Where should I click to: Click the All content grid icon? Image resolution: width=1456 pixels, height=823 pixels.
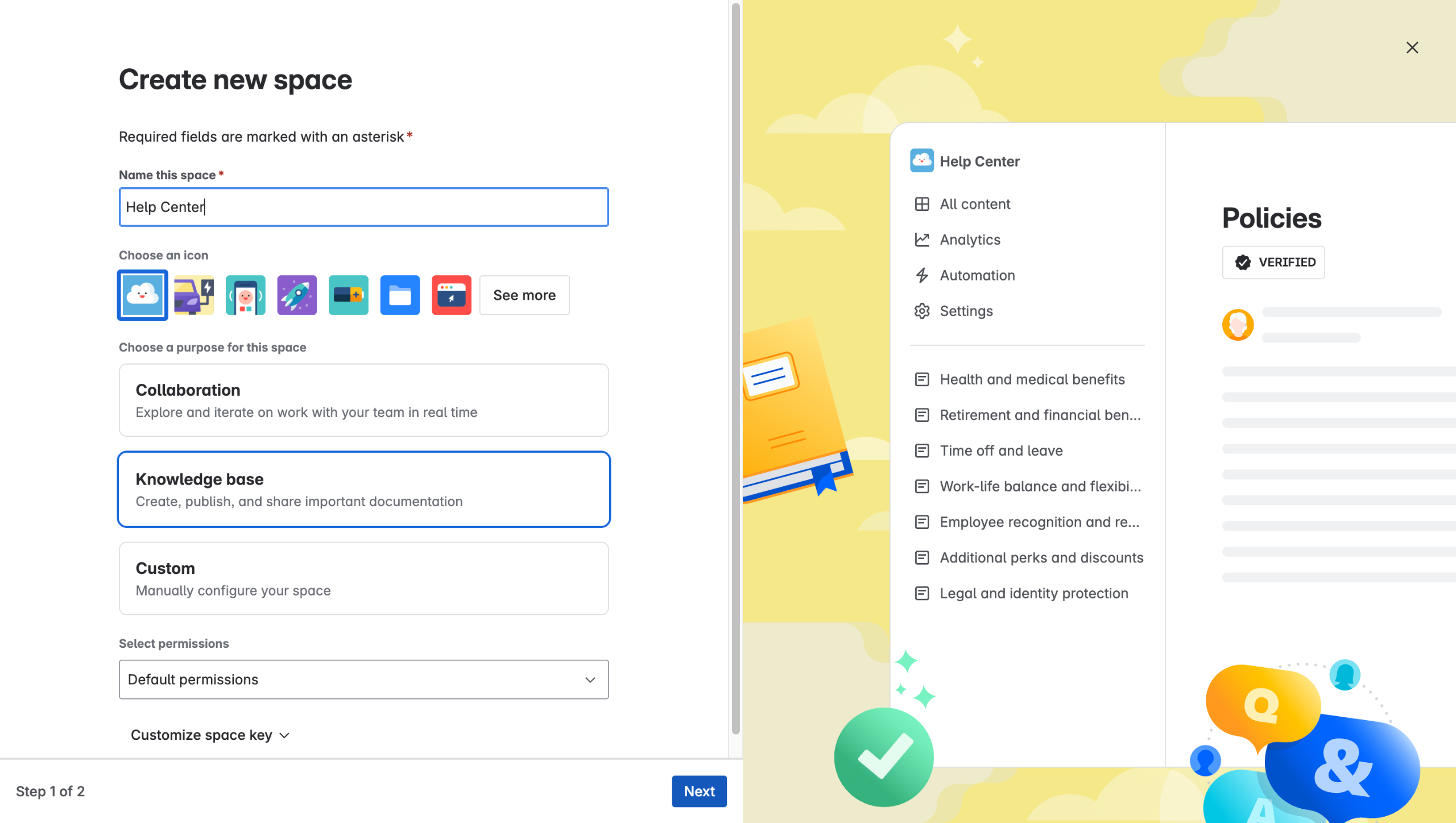922,204
